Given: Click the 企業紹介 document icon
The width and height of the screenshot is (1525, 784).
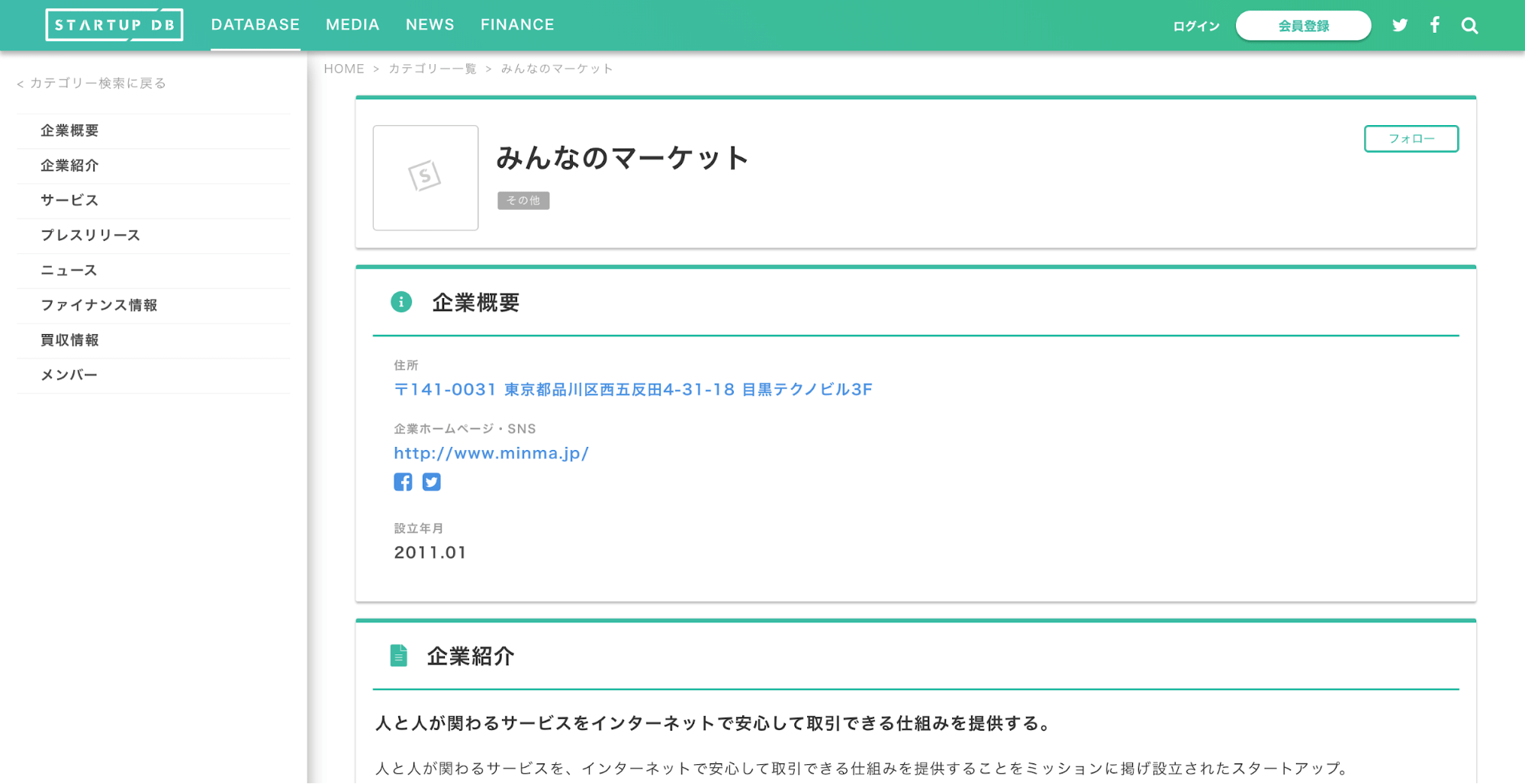Looking at the screenshot, I should point(398,656).
